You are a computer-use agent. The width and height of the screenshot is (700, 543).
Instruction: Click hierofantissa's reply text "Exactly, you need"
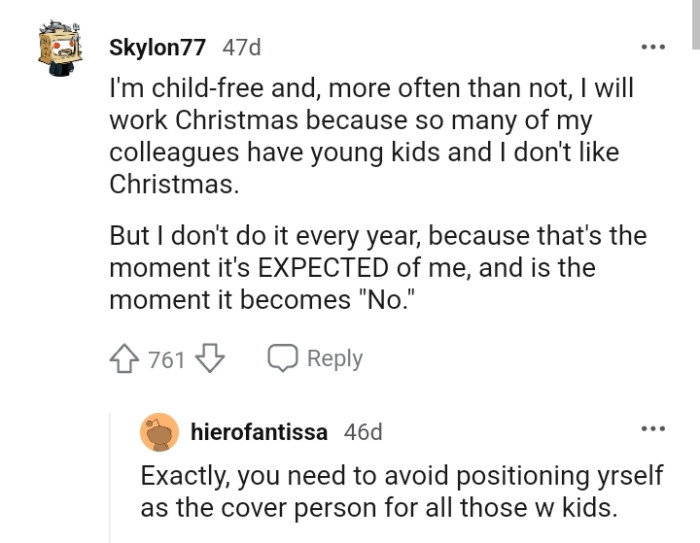click(x=400, y=491)
